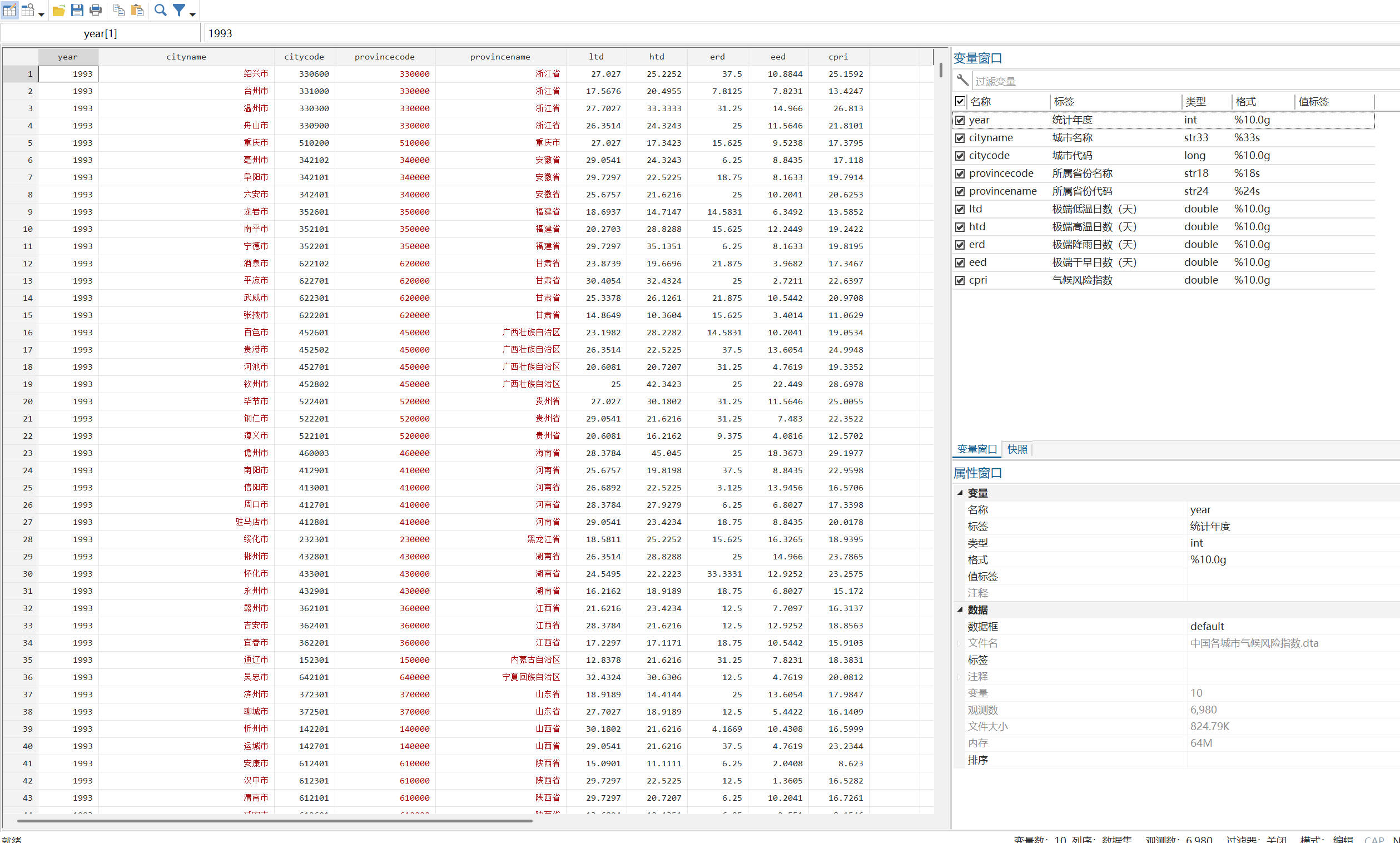The width and height of the screenshot is (1400, 843).
Task: Save the dataset with floppy disk icon
Action: pos(77,10)
